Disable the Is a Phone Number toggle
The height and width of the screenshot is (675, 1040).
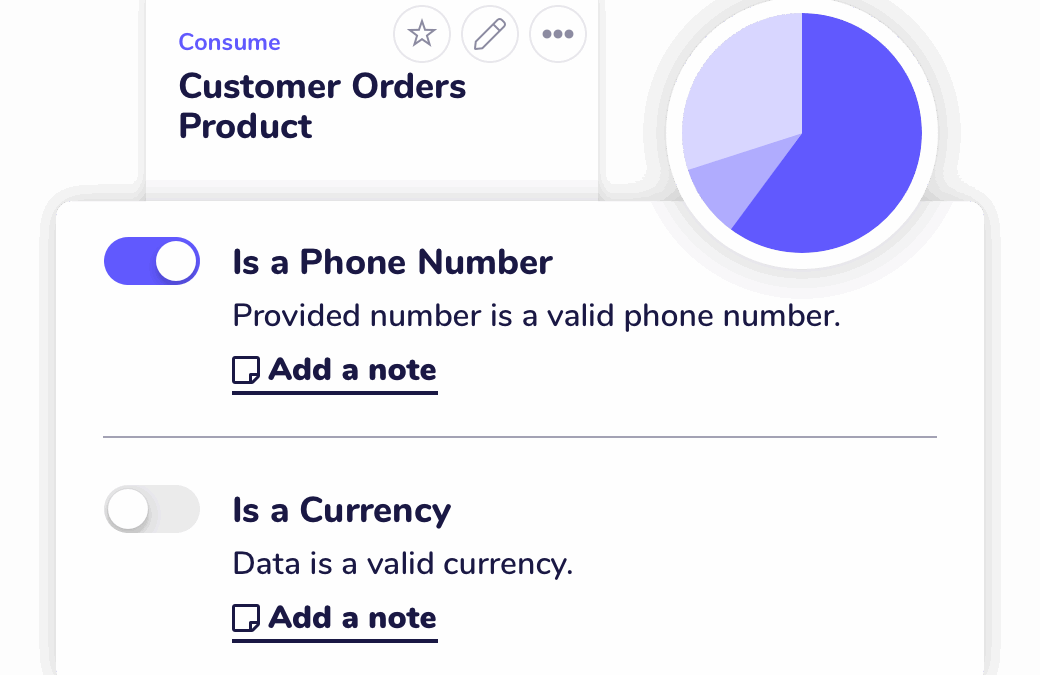tap(152, 262)
